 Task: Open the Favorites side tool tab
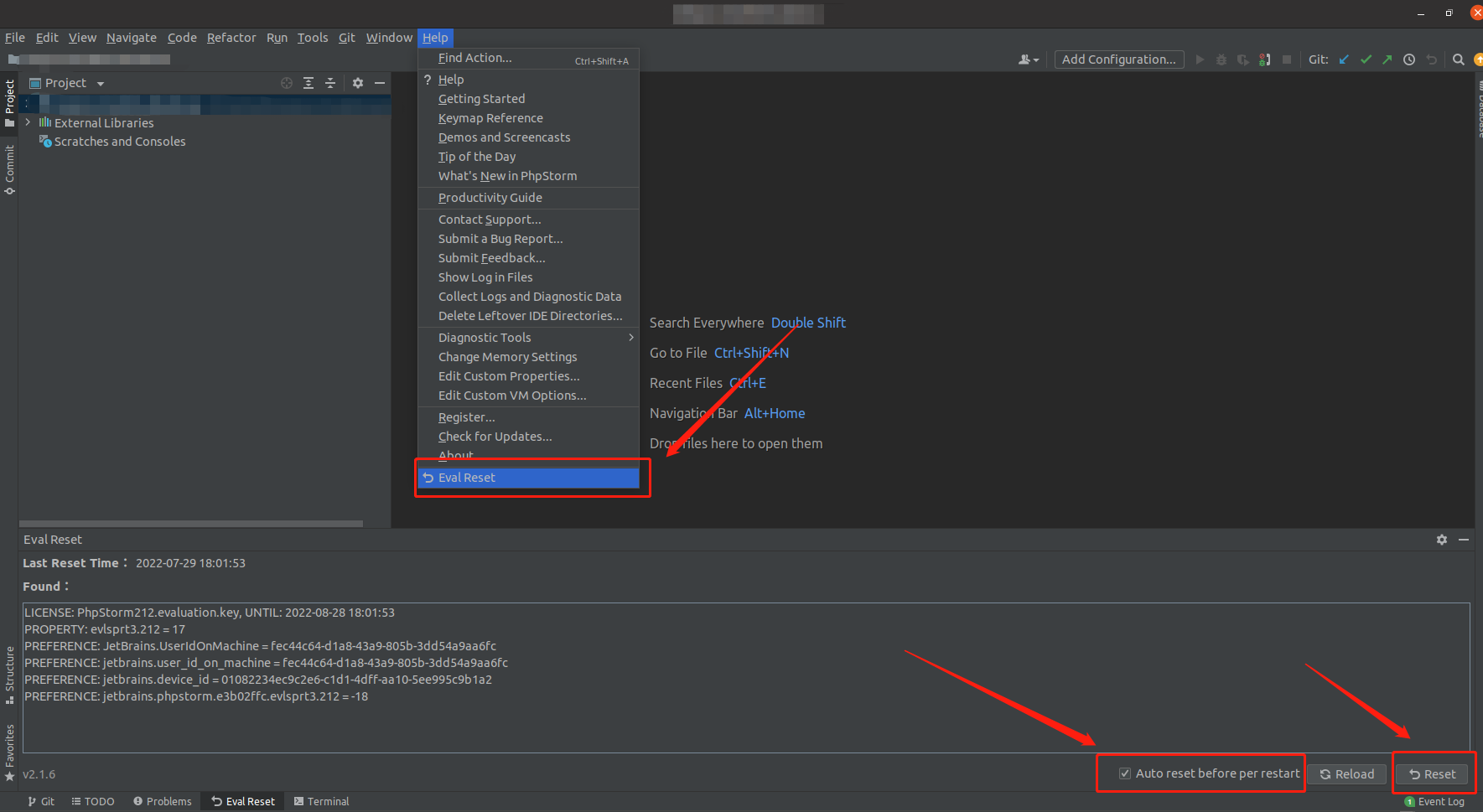(x=9, y=753)
